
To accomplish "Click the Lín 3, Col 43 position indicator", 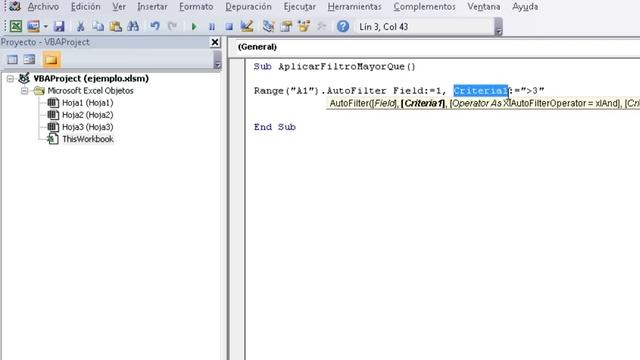I will [x=384, y=27].
